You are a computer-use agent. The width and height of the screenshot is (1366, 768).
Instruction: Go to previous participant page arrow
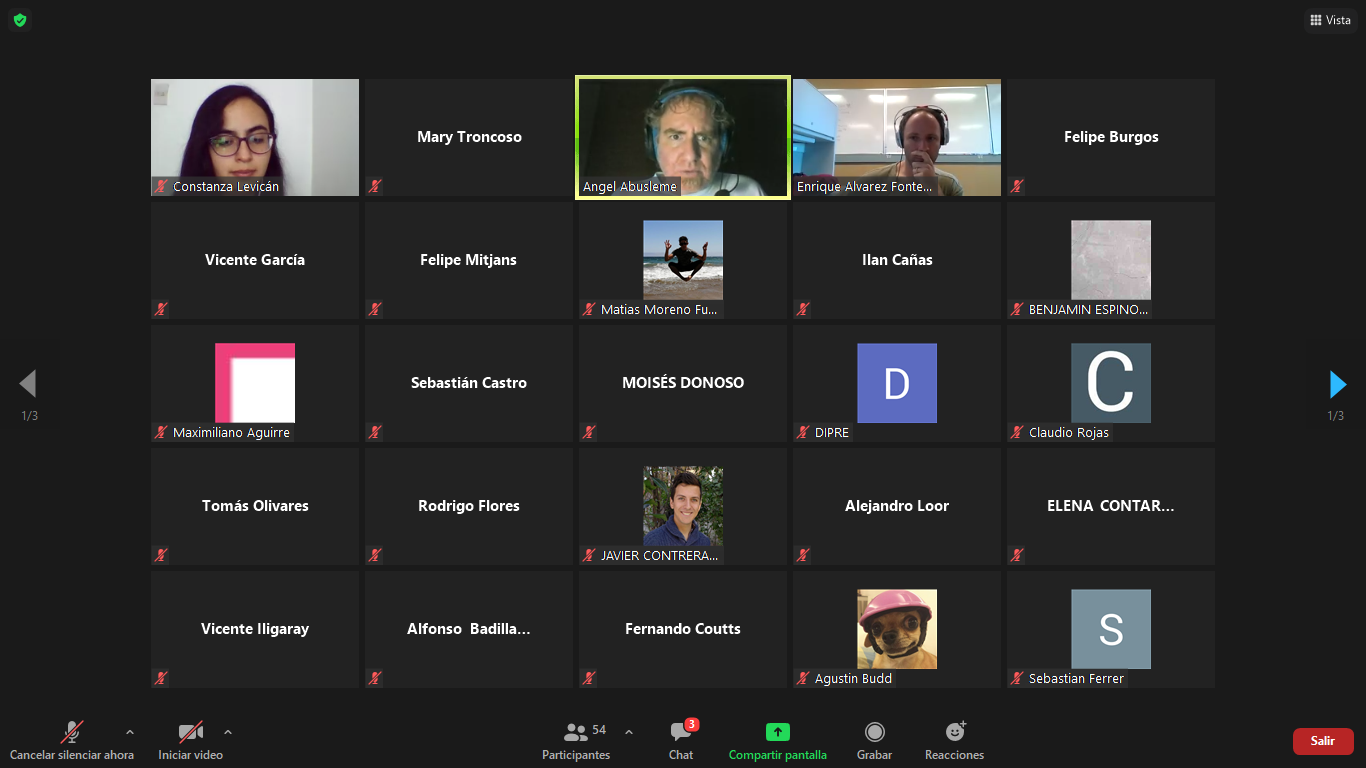28,384
